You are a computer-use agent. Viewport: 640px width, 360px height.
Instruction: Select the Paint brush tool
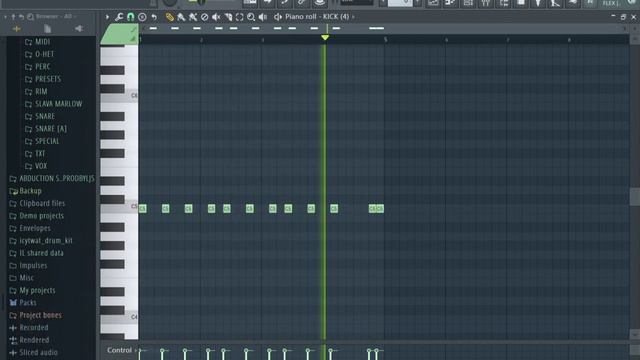(181, 17)
